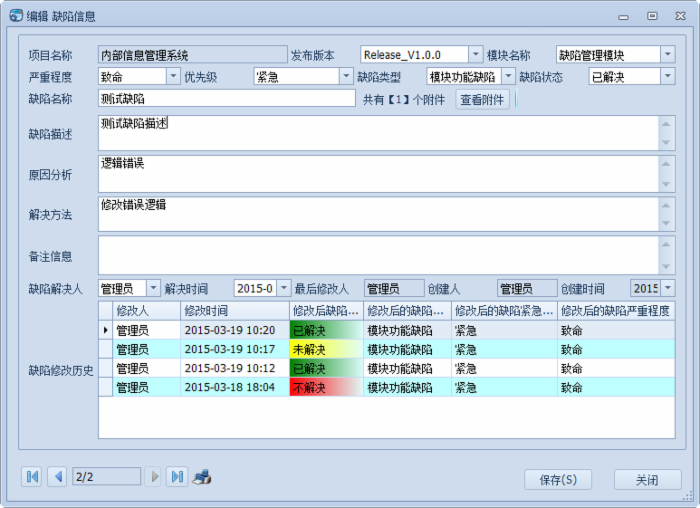
Task: Click the 修改时间 column header
Action: coord(234,311)
